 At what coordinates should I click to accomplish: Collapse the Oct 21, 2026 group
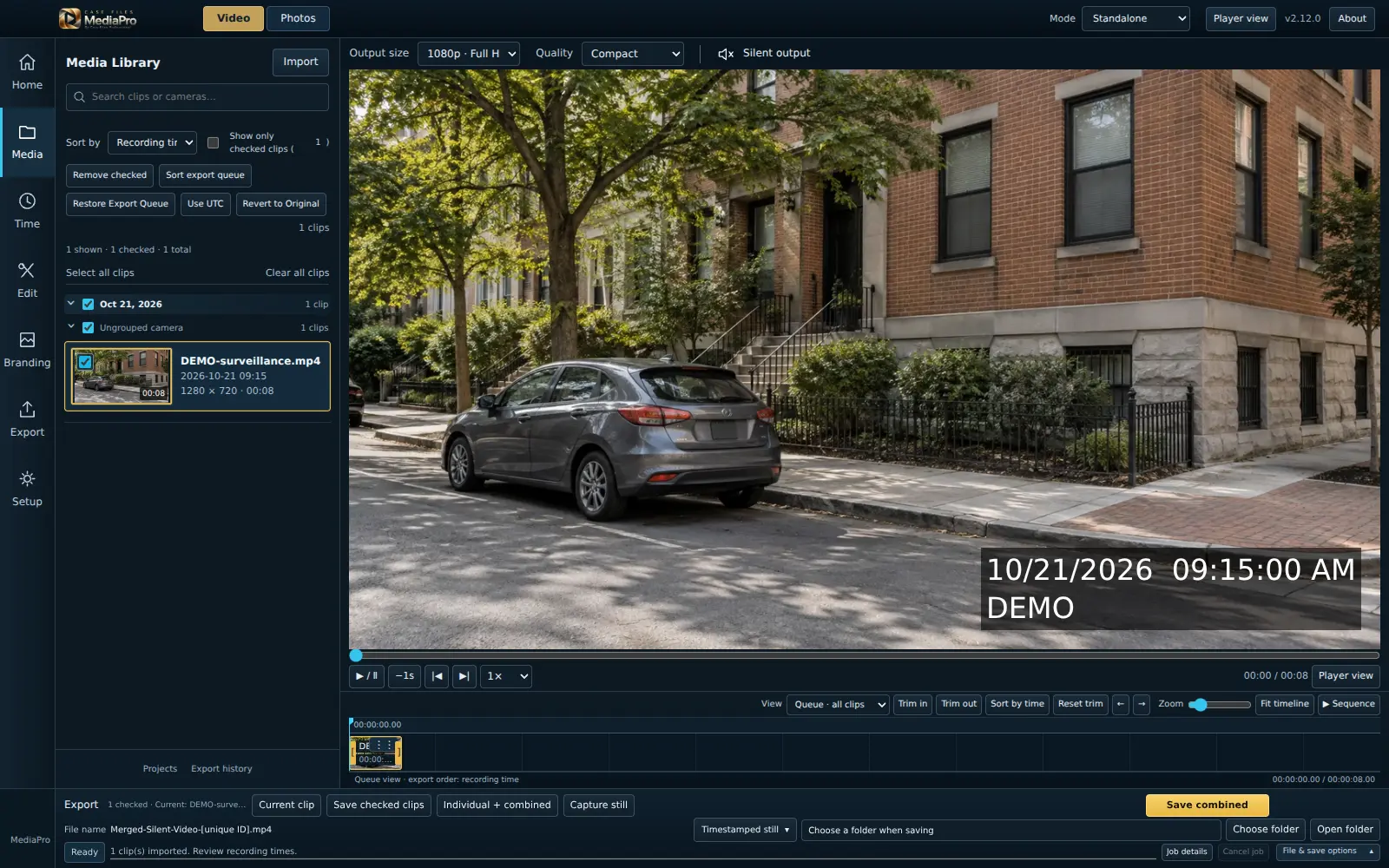tap(71, 304)
